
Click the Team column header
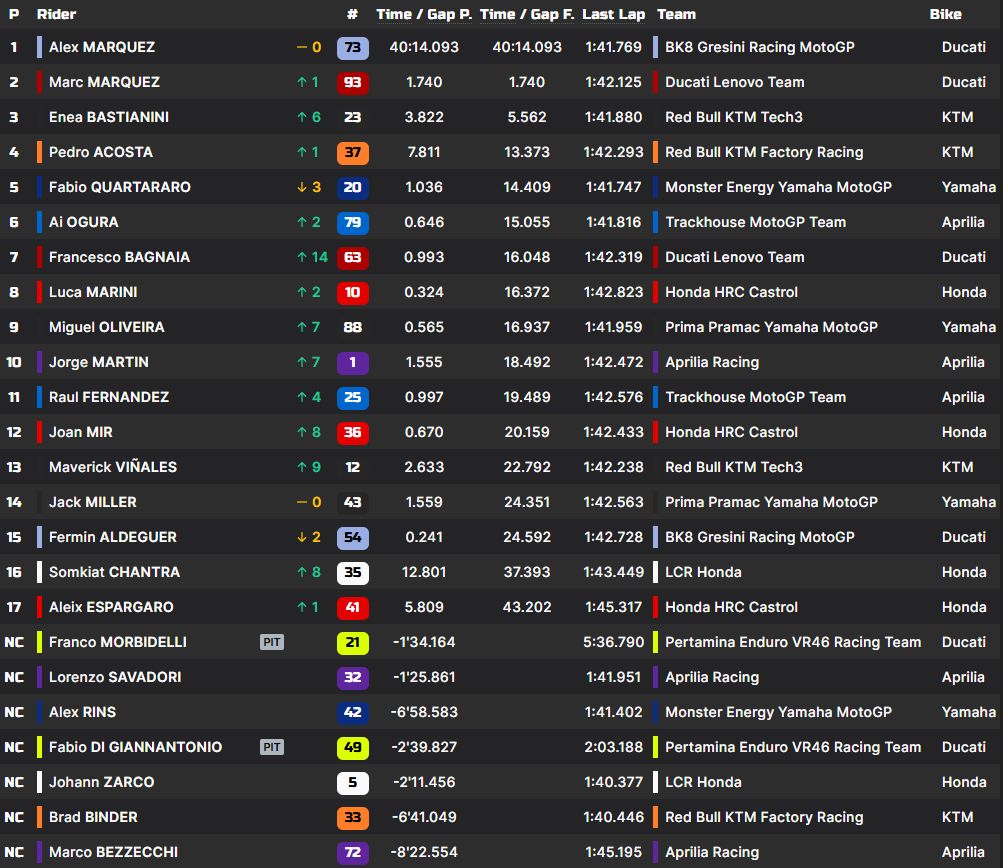[x=676, y=14]
